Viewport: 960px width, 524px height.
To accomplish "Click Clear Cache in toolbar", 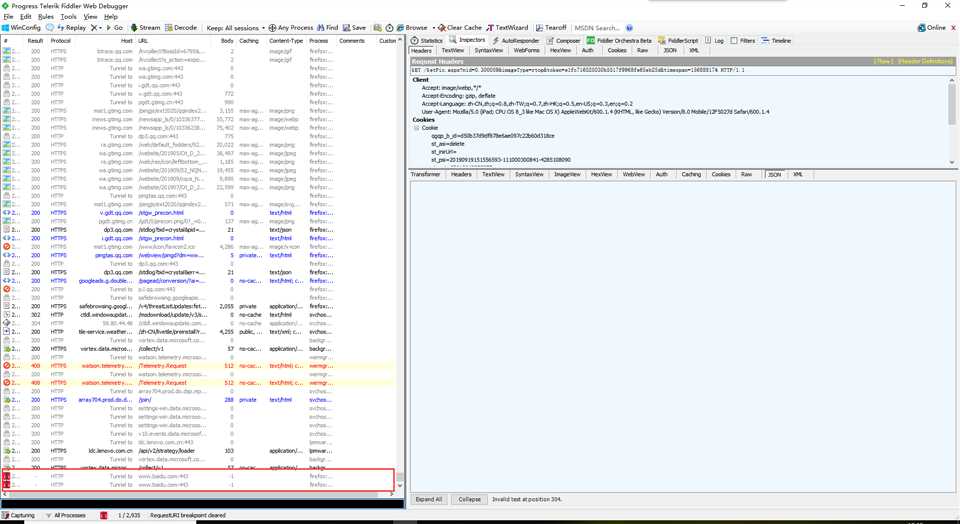I will (x=460, y=28).
